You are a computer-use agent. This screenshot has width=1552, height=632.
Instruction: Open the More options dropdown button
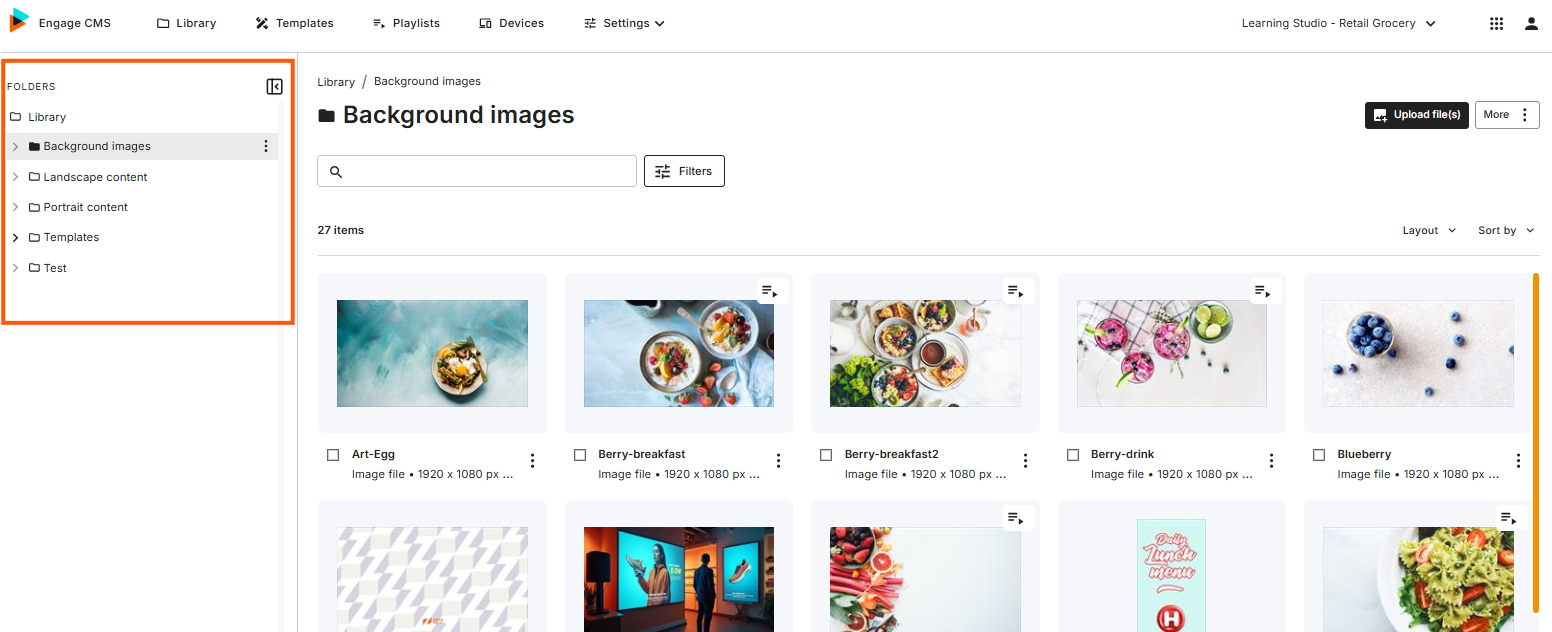(1507, 115)
